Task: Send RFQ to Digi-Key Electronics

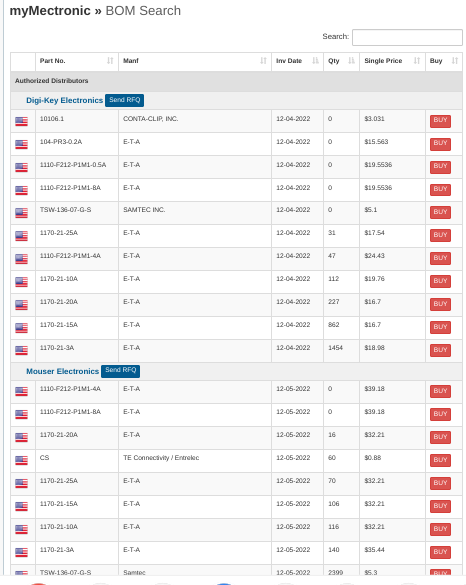Action: (x=124, y=100)
